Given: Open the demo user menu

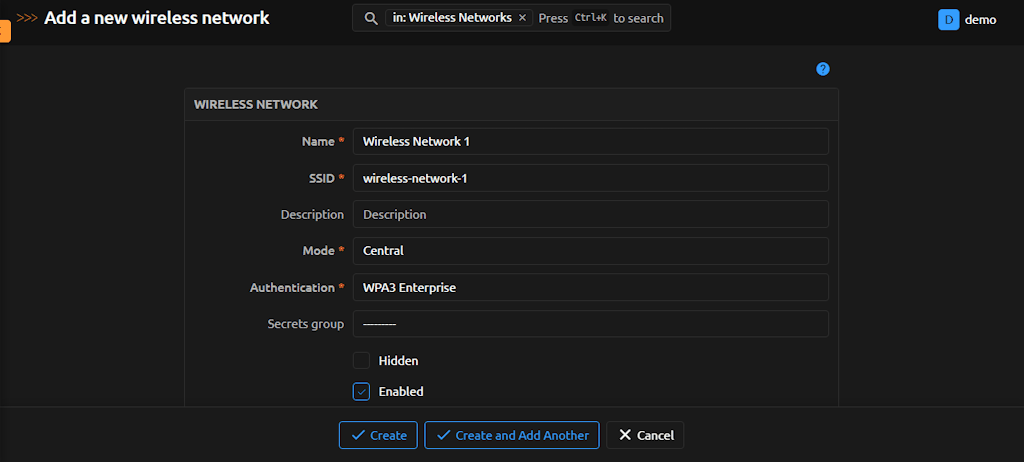Looking at the screenshot, I should (x=979, y=19).
